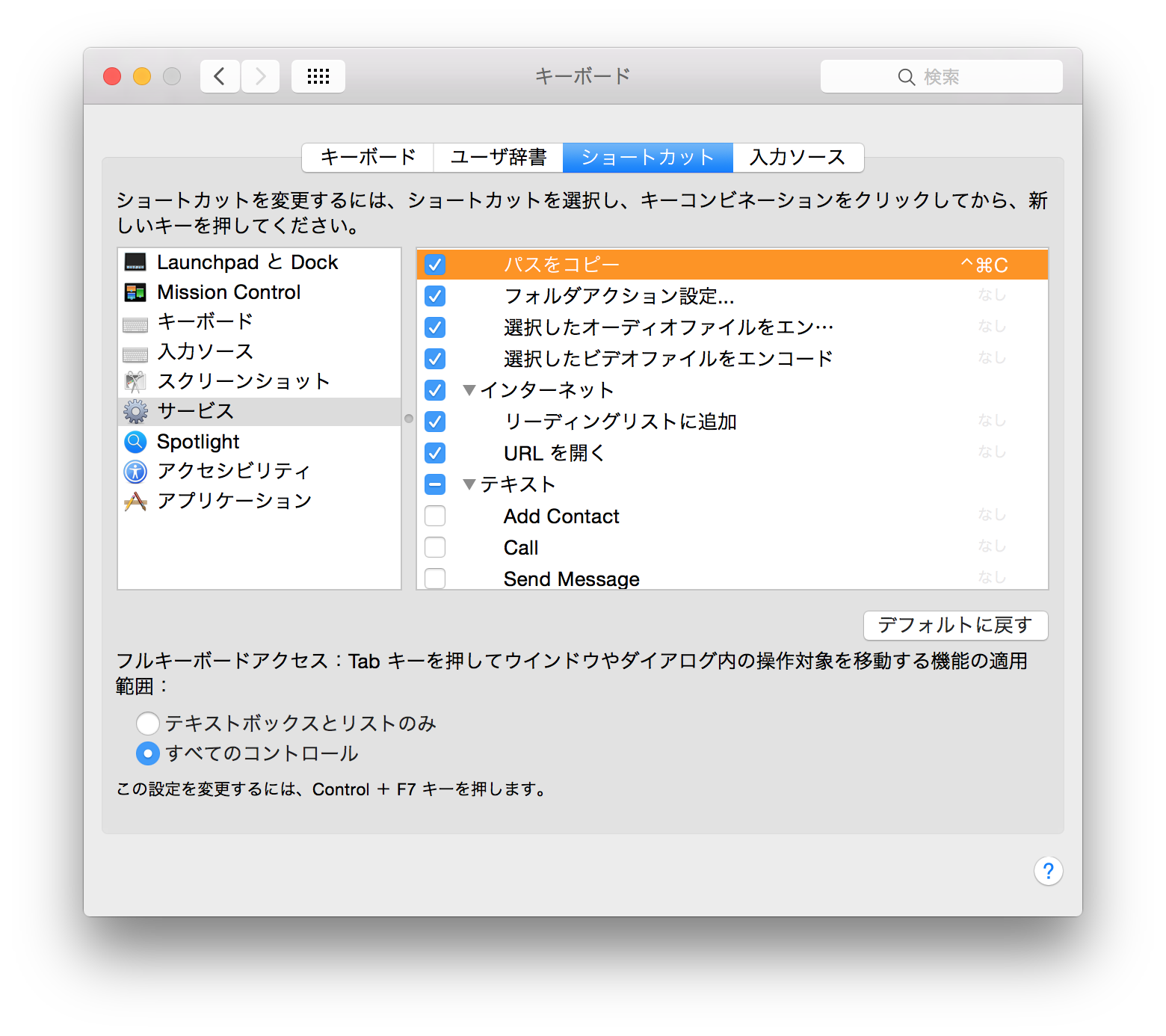Open the スクリーンショット services category

coord(243,381)
